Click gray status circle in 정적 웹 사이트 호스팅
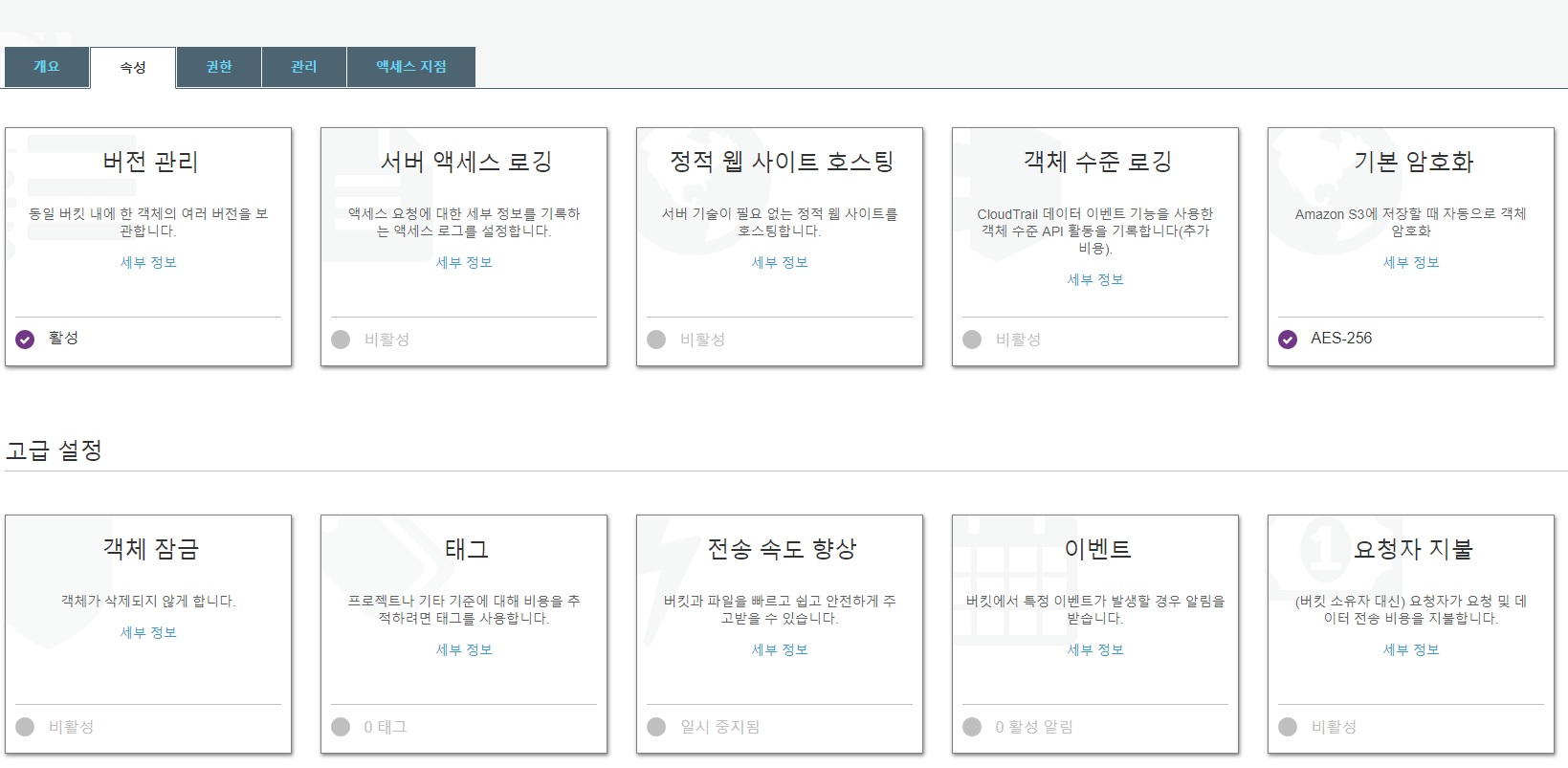1568x768 pixels. point(656,340)
